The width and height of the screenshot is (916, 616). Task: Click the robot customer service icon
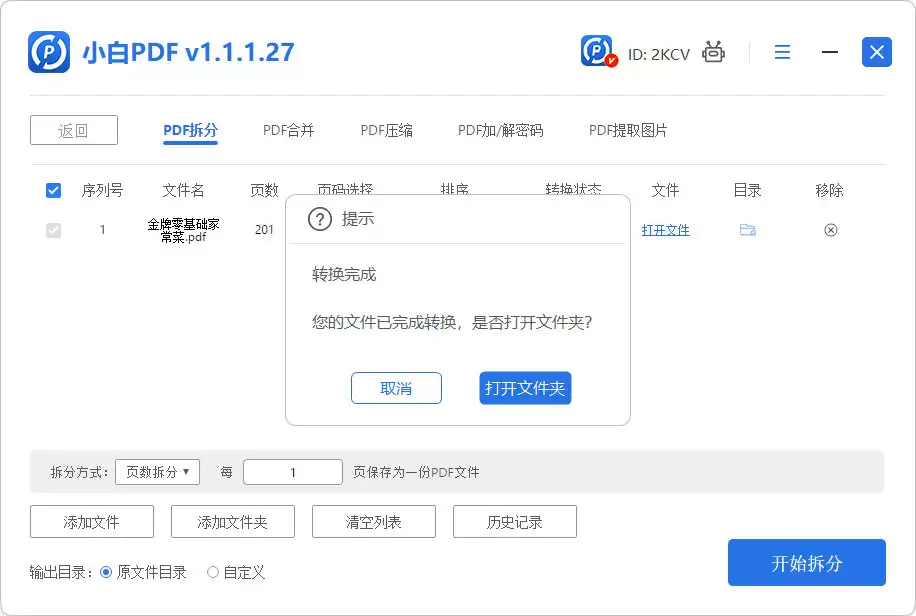click(x=713, y=52)
